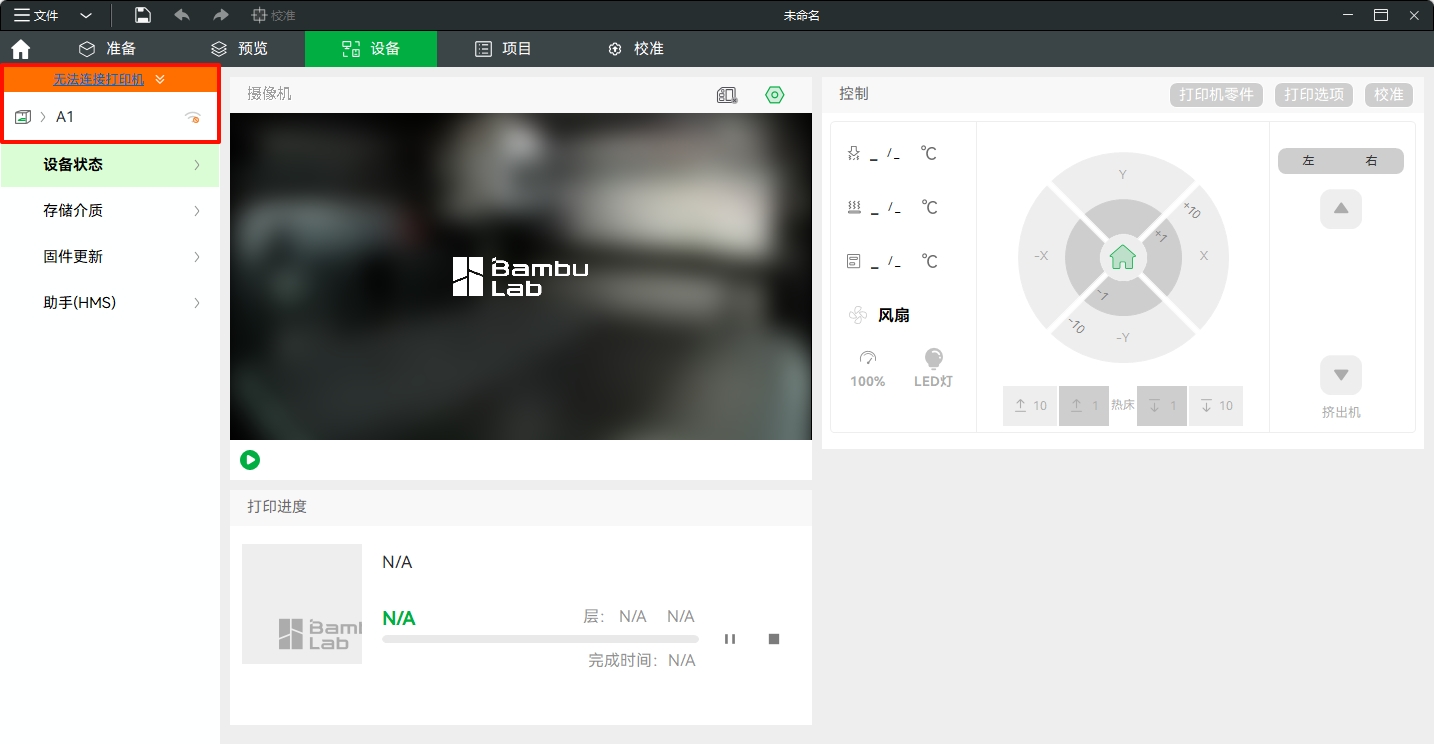Click the 校准 button in control panel
1434x744 pixels.
click(1389, 95)
